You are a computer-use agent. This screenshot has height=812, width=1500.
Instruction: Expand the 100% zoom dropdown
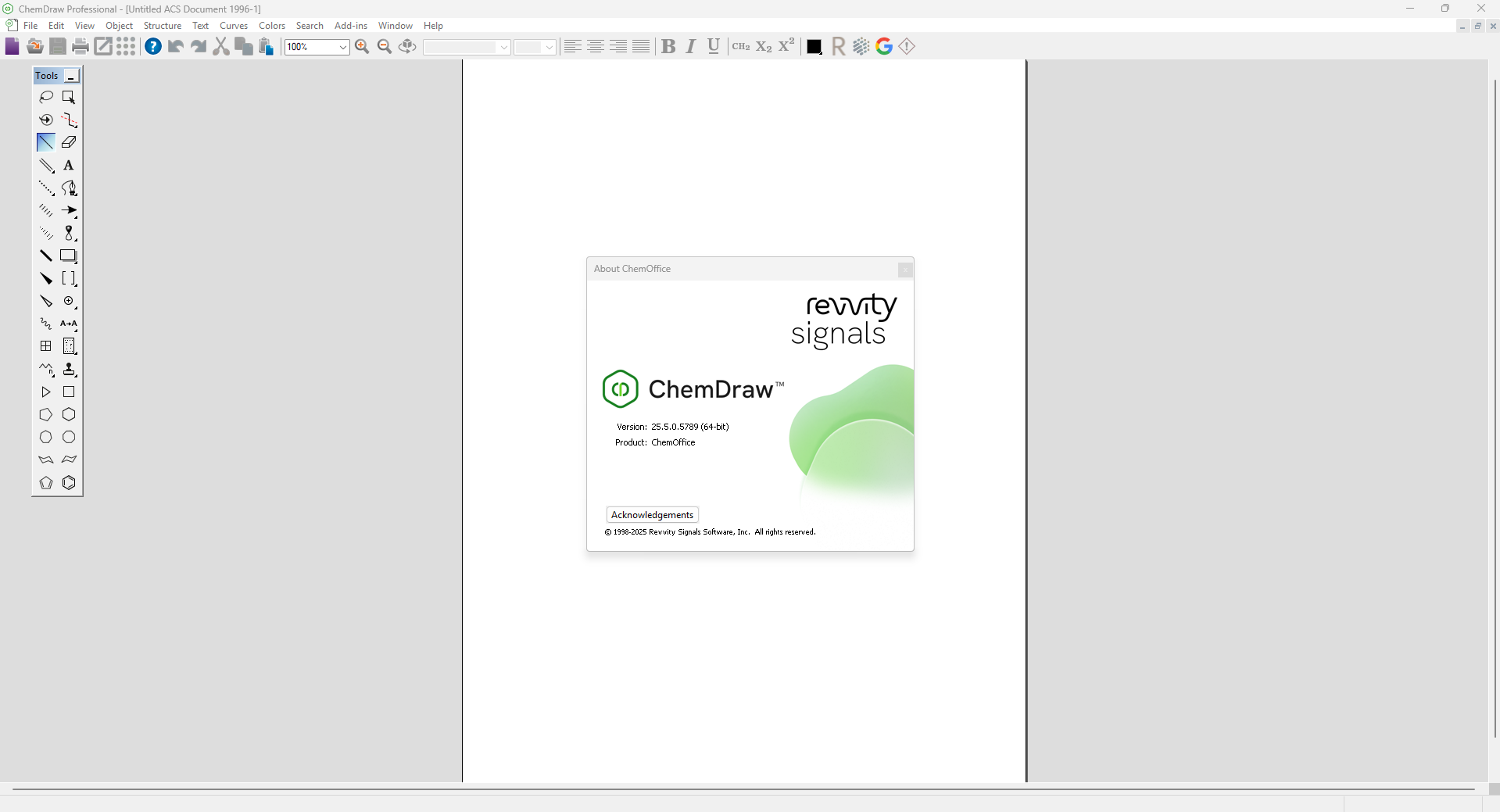[x=342, y=48]
